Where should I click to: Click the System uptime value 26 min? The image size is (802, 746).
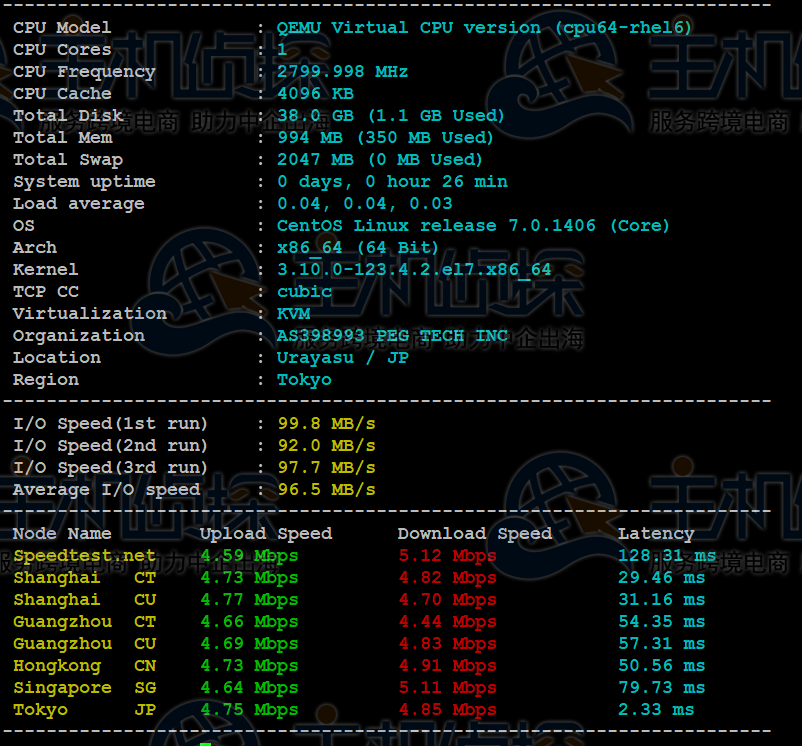click(475, 181)
